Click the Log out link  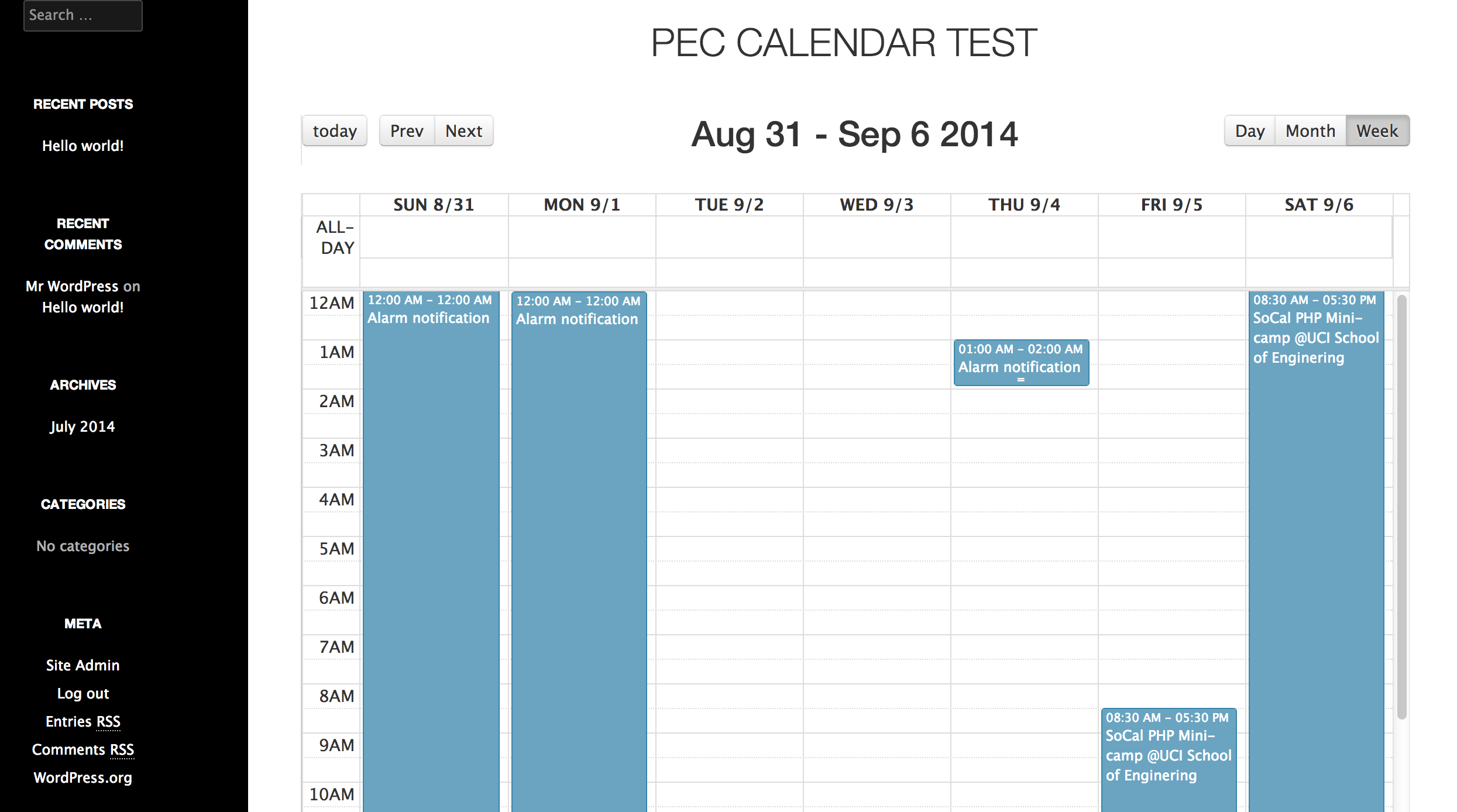tap(83, 693)
